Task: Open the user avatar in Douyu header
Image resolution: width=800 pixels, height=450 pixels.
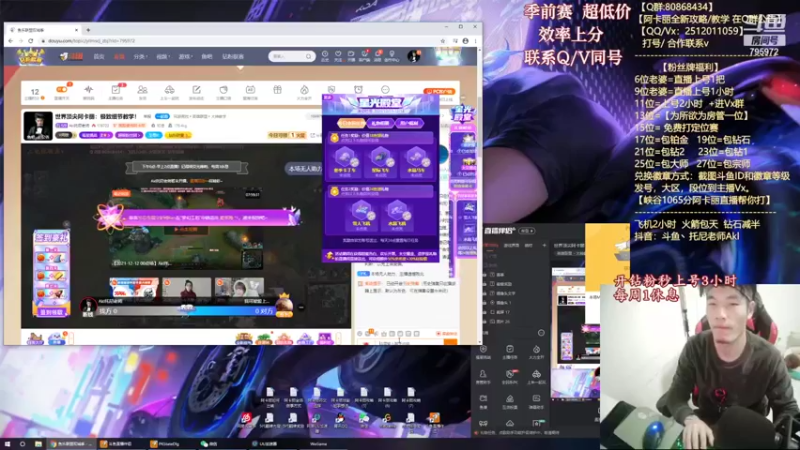Action: (414, 56)
